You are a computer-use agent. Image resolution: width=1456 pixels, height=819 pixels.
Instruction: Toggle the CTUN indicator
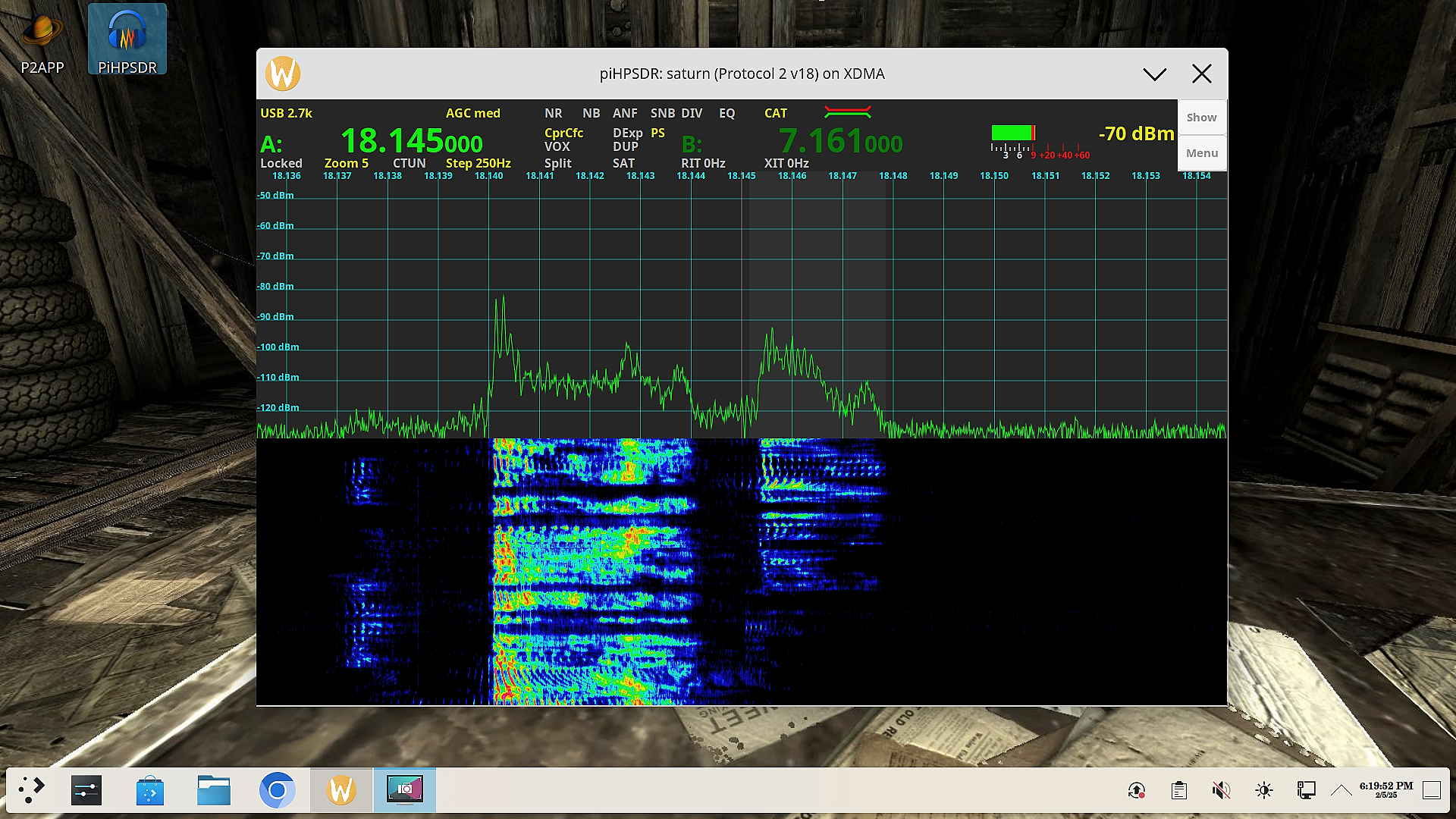(409, 163)
